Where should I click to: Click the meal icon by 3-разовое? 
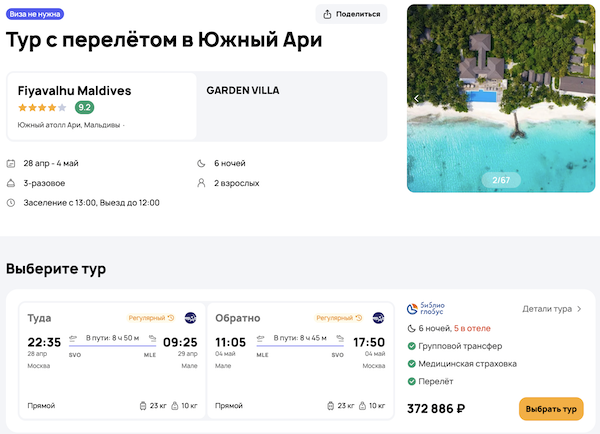(11, 183)
